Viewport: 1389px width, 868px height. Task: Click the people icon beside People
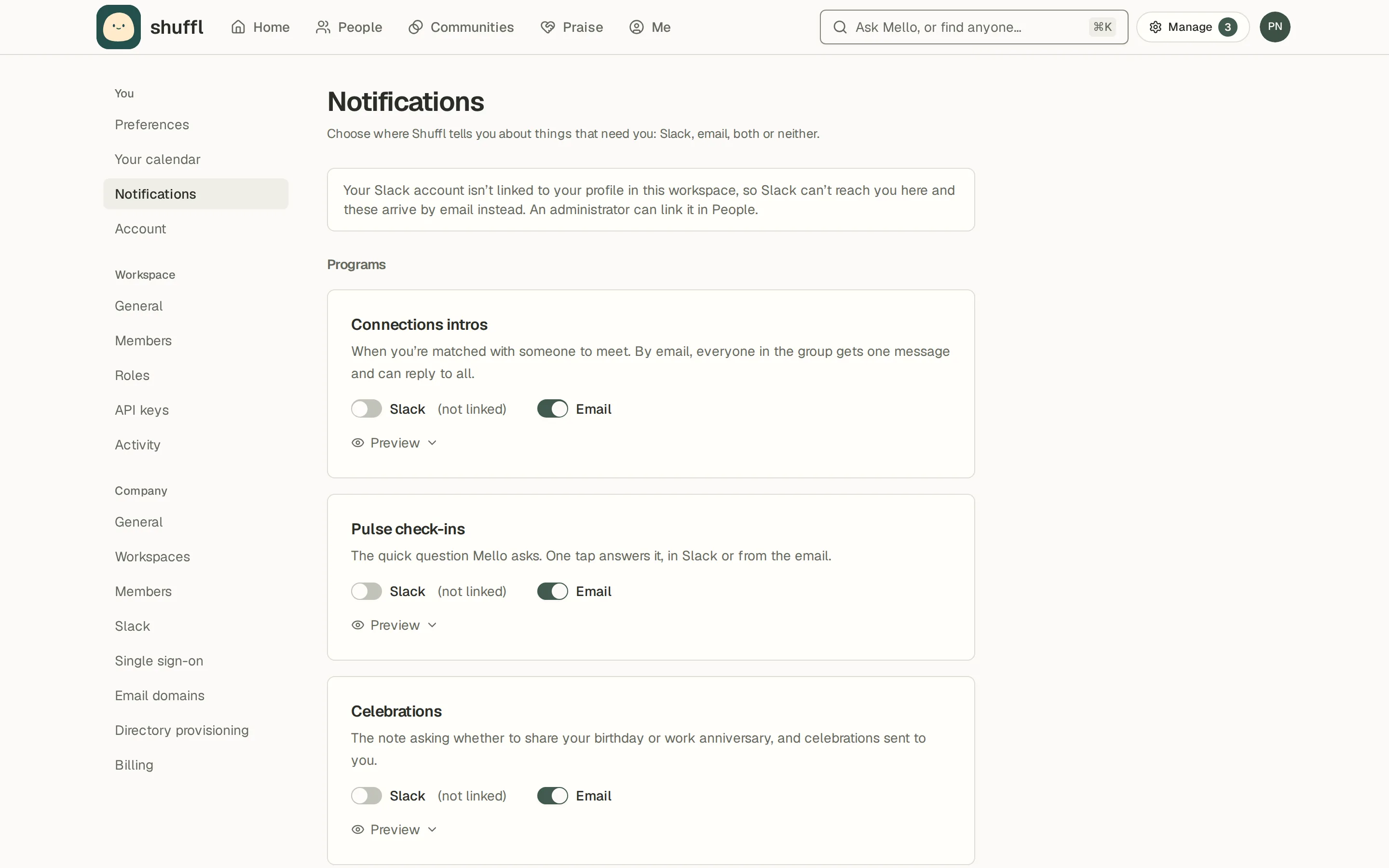click(x=323, y=27)
